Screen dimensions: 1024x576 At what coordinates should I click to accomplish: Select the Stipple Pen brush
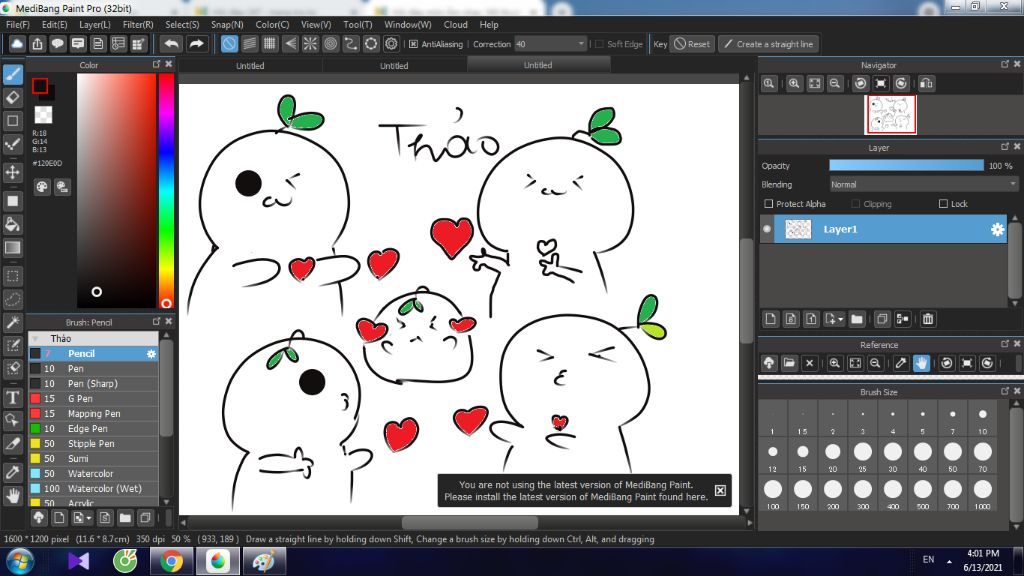coord(93,443)
